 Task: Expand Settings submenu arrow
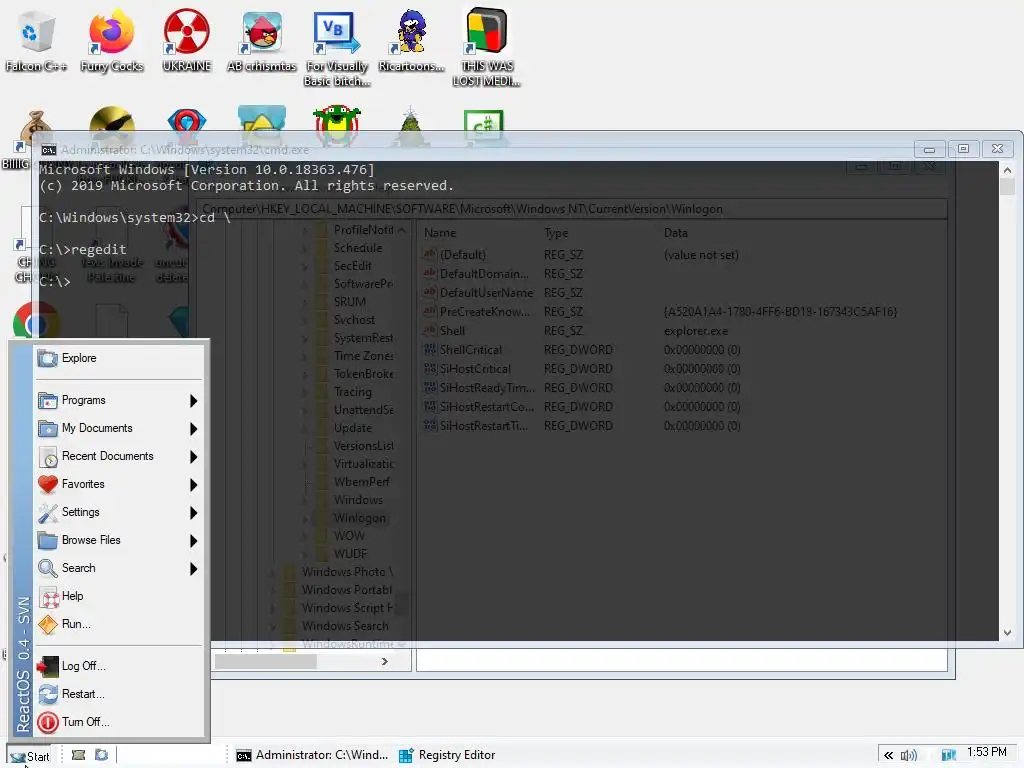tap(193, 513)
